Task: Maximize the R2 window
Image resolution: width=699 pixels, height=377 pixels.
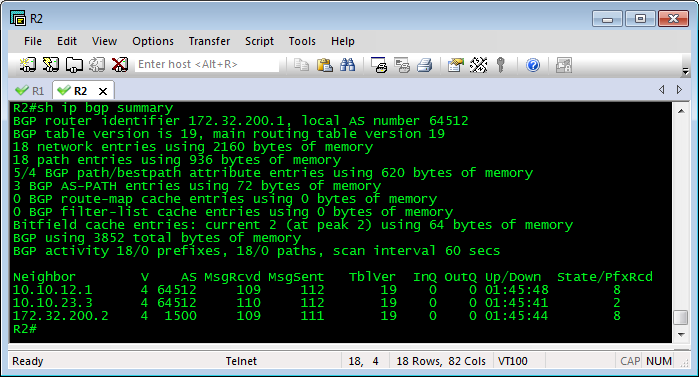Action: click(640, 19)
